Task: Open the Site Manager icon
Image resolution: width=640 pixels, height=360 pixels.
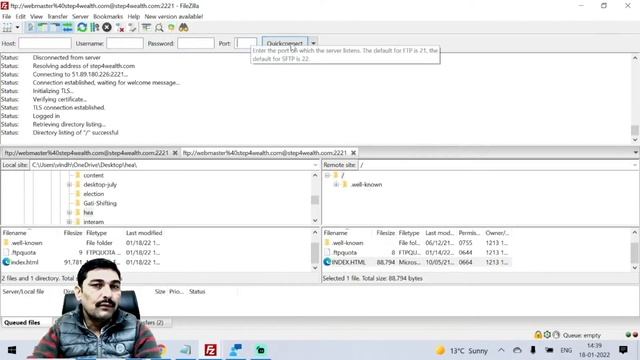Action: click(7, 27)
